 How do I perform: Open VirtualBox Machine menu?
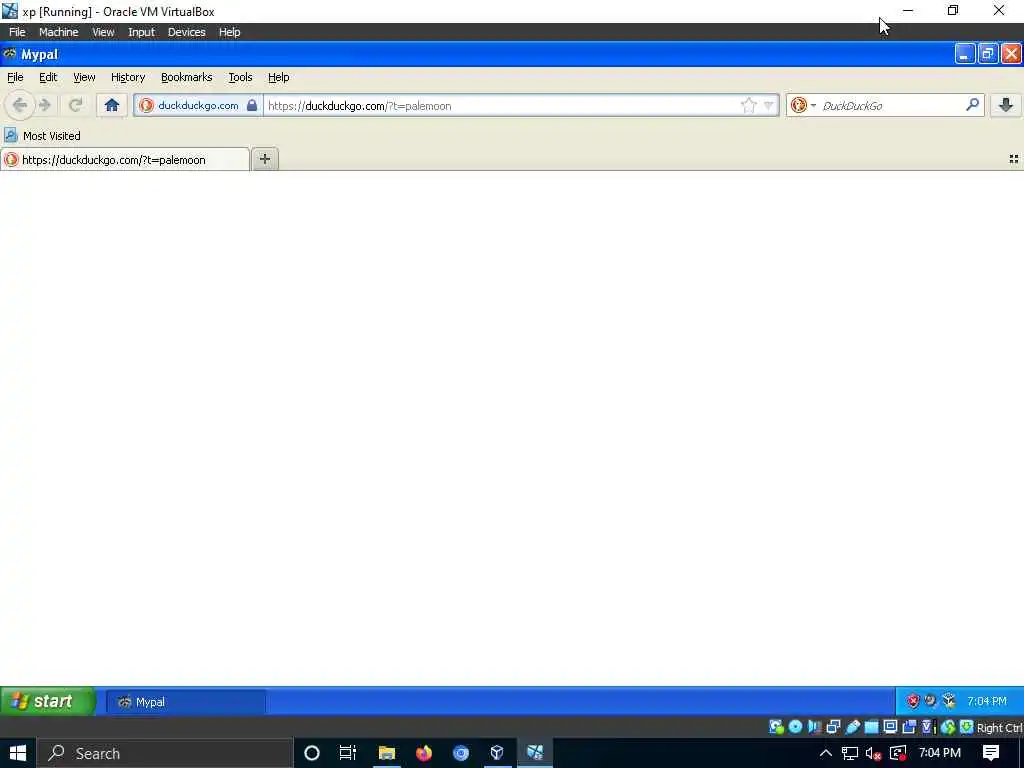(x=58, y=32)
